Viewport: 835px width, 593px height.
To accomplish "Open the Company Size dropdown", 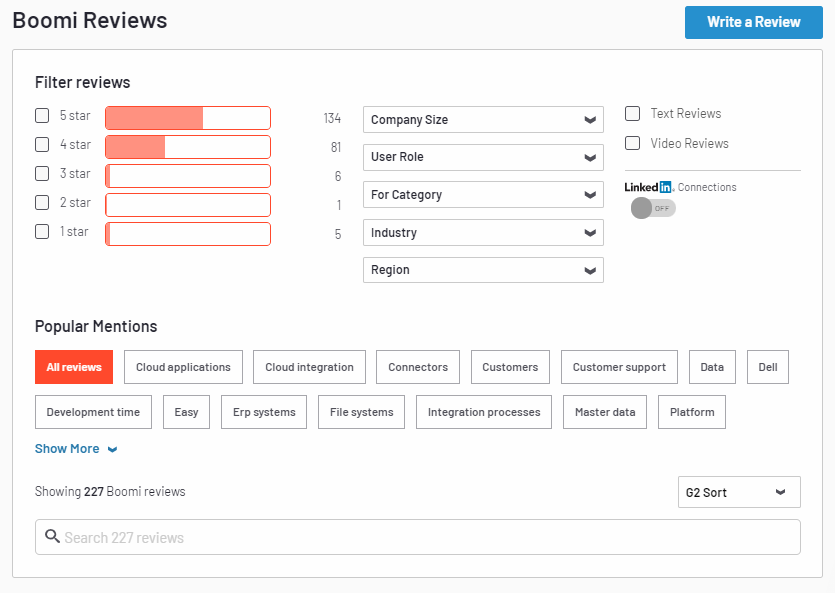I will [483, 120].
